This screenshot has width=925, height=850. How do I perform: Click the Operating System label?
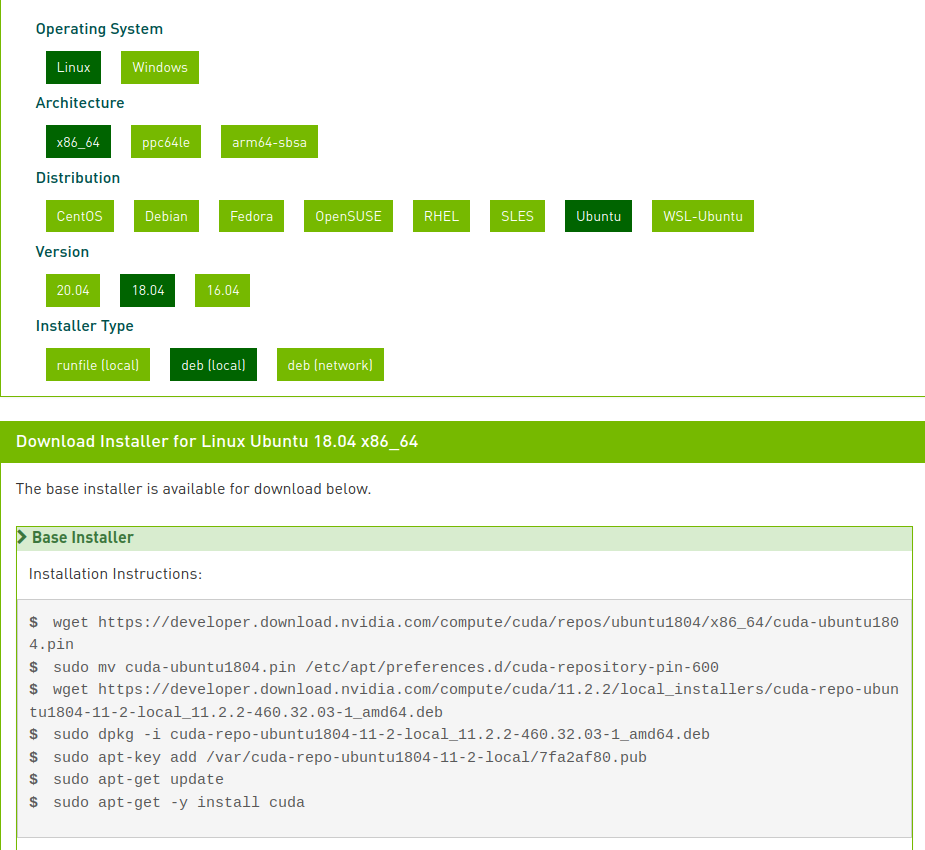click(99, 29)
